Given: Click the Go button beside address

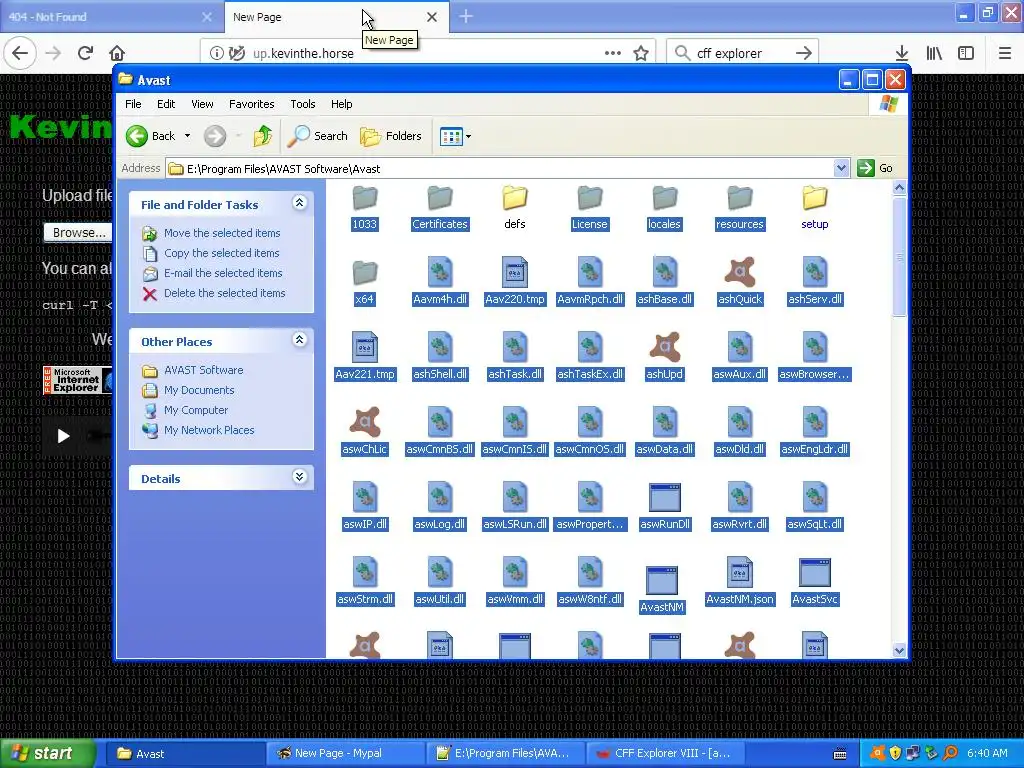Looking at the screenshot, I should [x=876, y=168].
